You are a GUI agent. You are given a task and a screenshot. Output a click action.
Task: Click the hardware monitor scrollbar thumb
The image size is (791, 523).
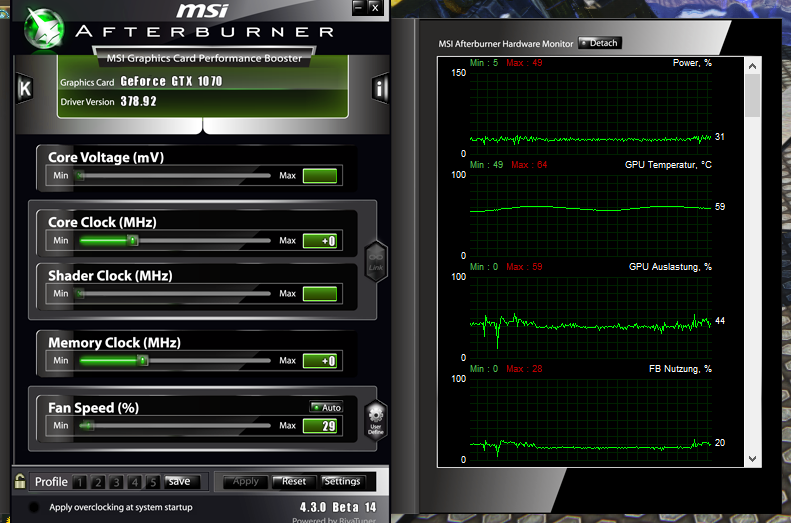tap(752, 95)
